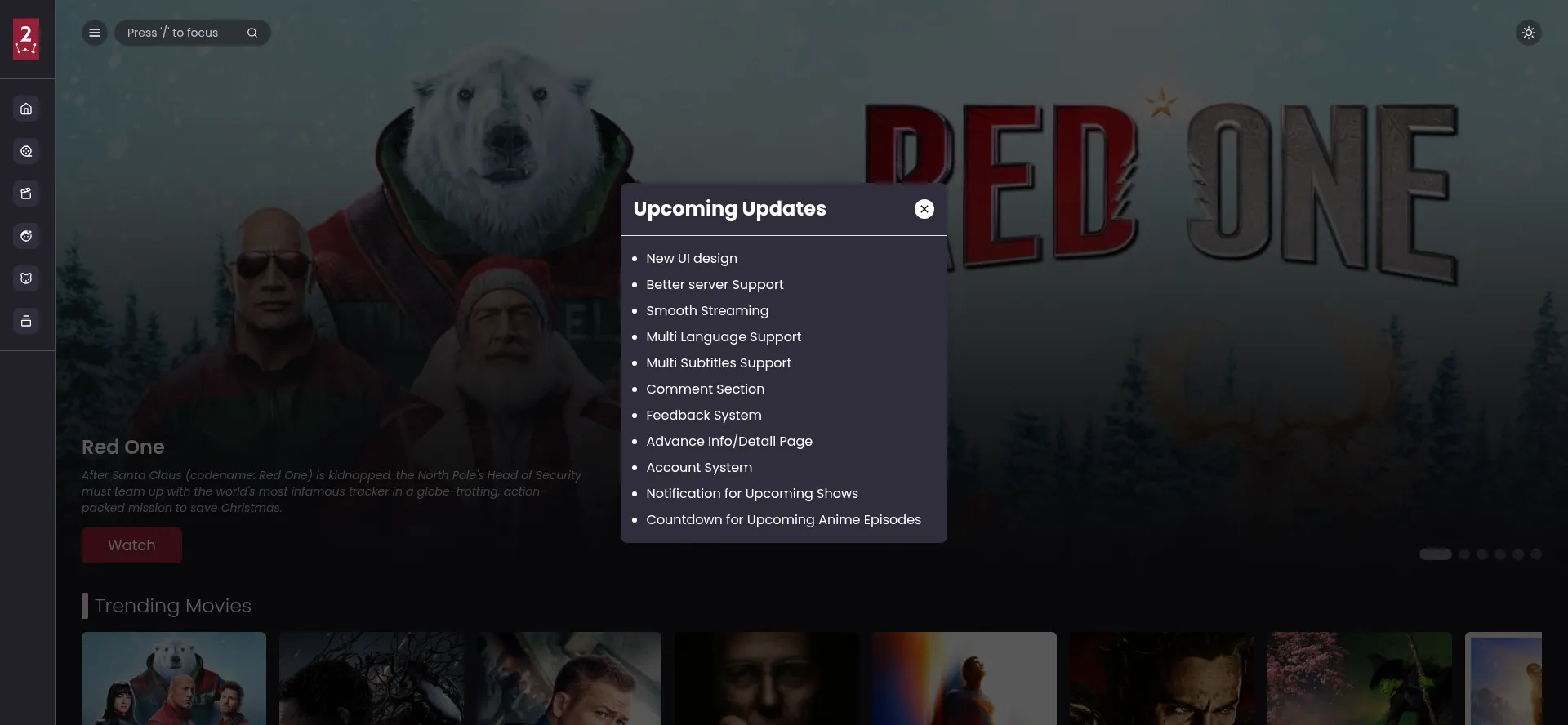Click the 'Red One' hero title
This screenshot has height=725, width=1568.
(x=123, y=447)
